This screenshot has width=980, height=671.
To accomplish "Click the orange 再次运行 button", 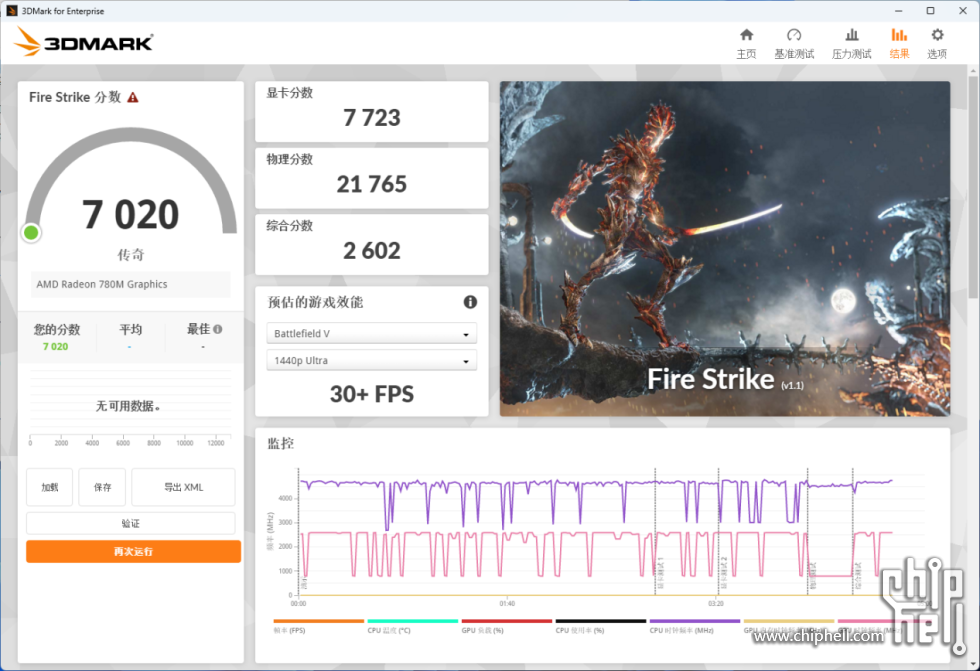I will 133,551.
